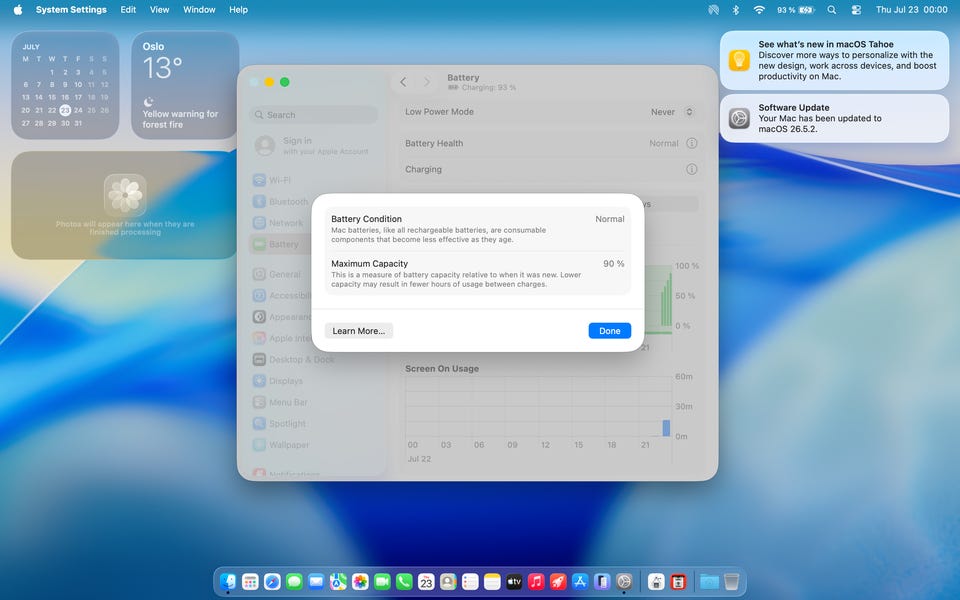Open the App Store Dock icon
Image resolution: width=960 pixels, height=600 pixels.
coord(580,581)
